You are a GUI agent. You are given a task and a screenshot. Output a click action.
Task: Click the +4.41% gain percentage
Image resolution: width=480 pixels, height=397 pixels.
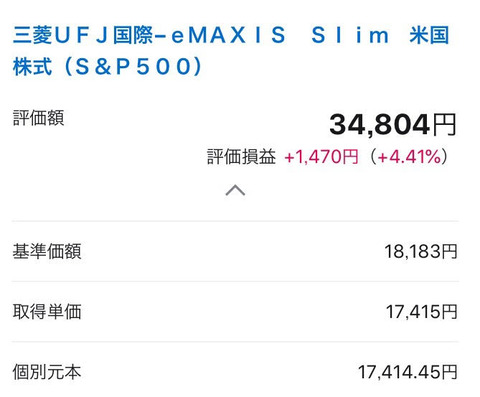click(x=409, y=157)
